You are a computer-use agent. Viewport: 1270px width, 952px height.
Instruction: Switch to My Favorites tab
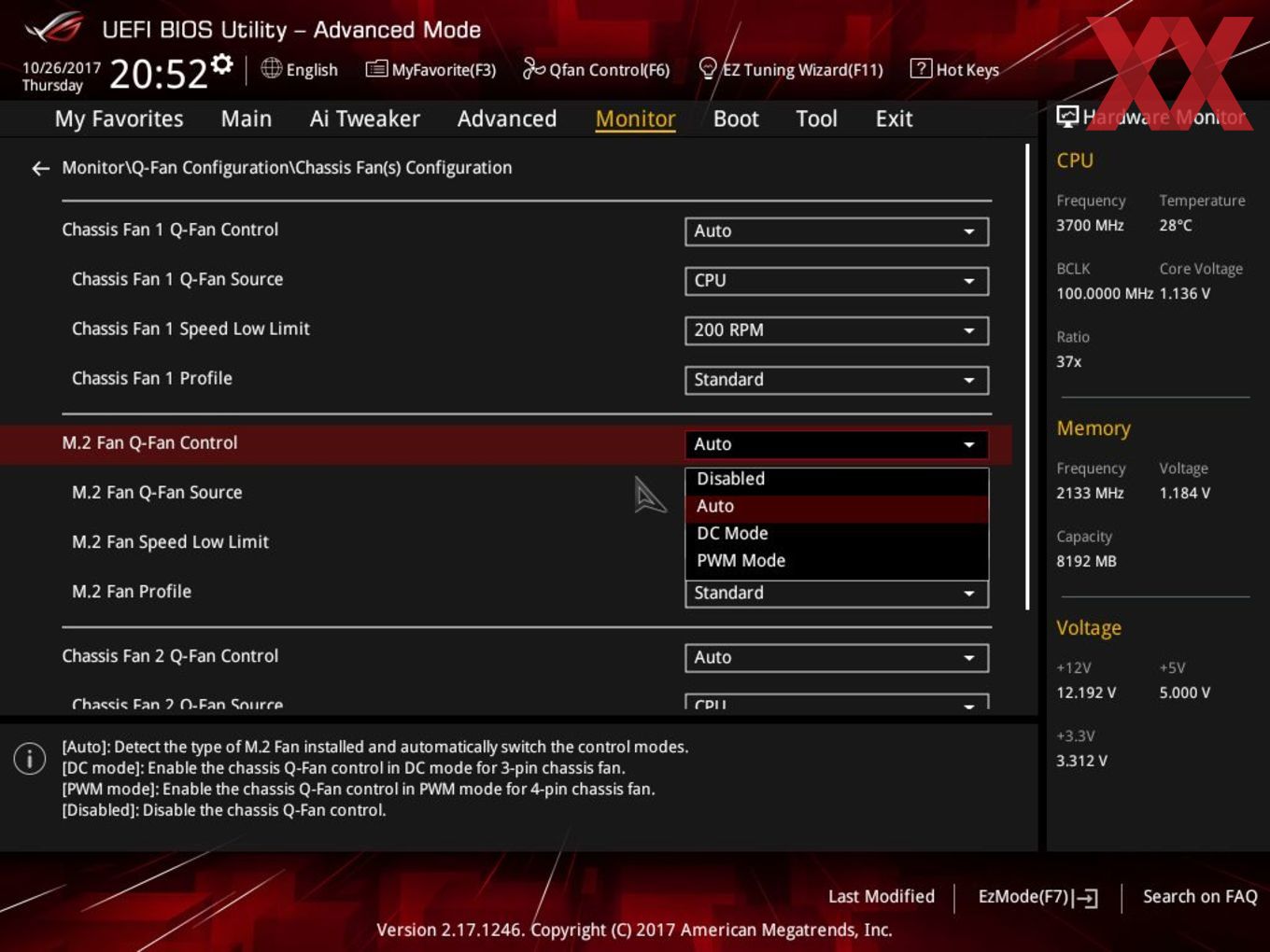tap(119, 119)
